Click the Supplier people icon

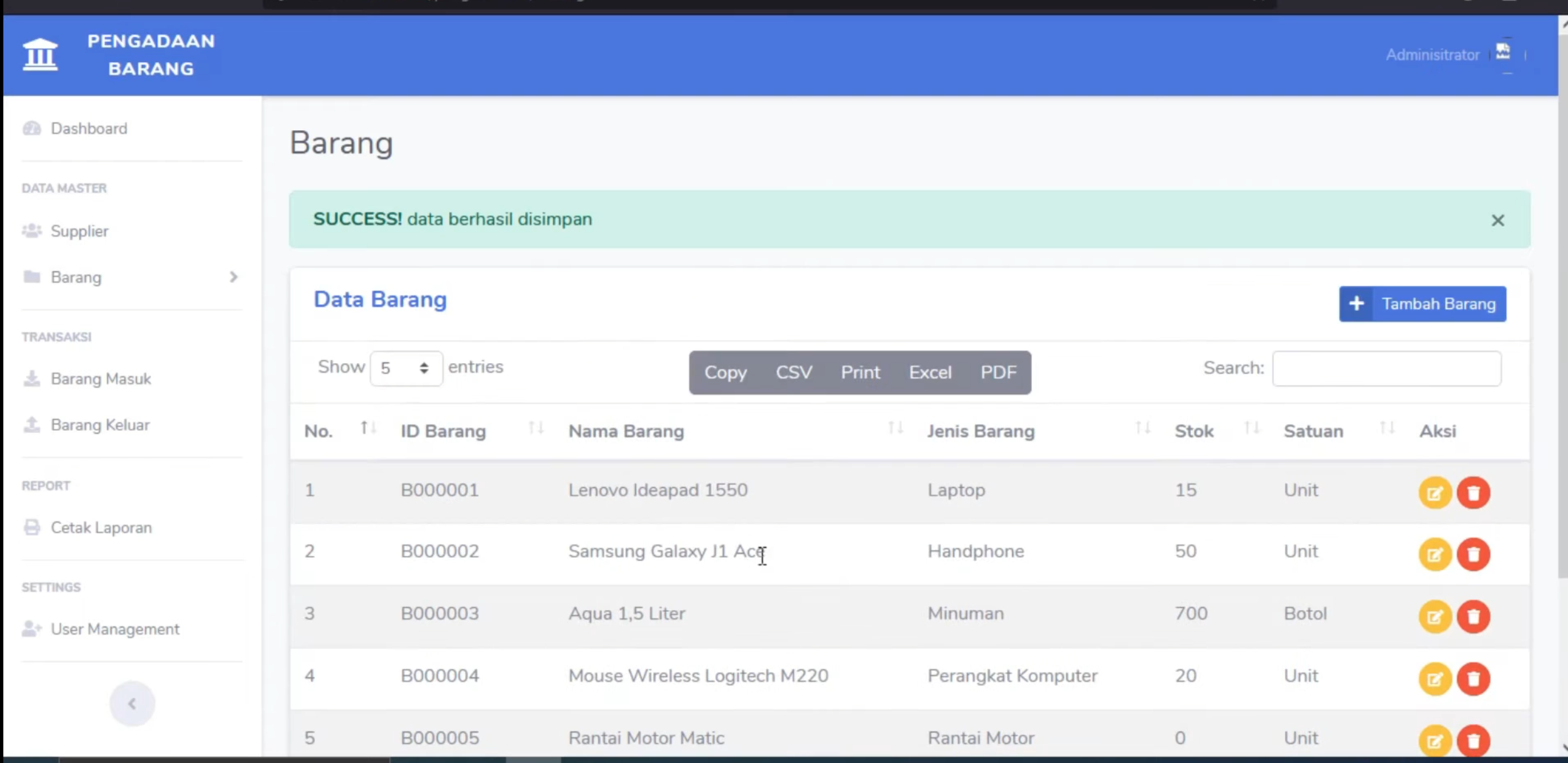[x=32, y=231]
